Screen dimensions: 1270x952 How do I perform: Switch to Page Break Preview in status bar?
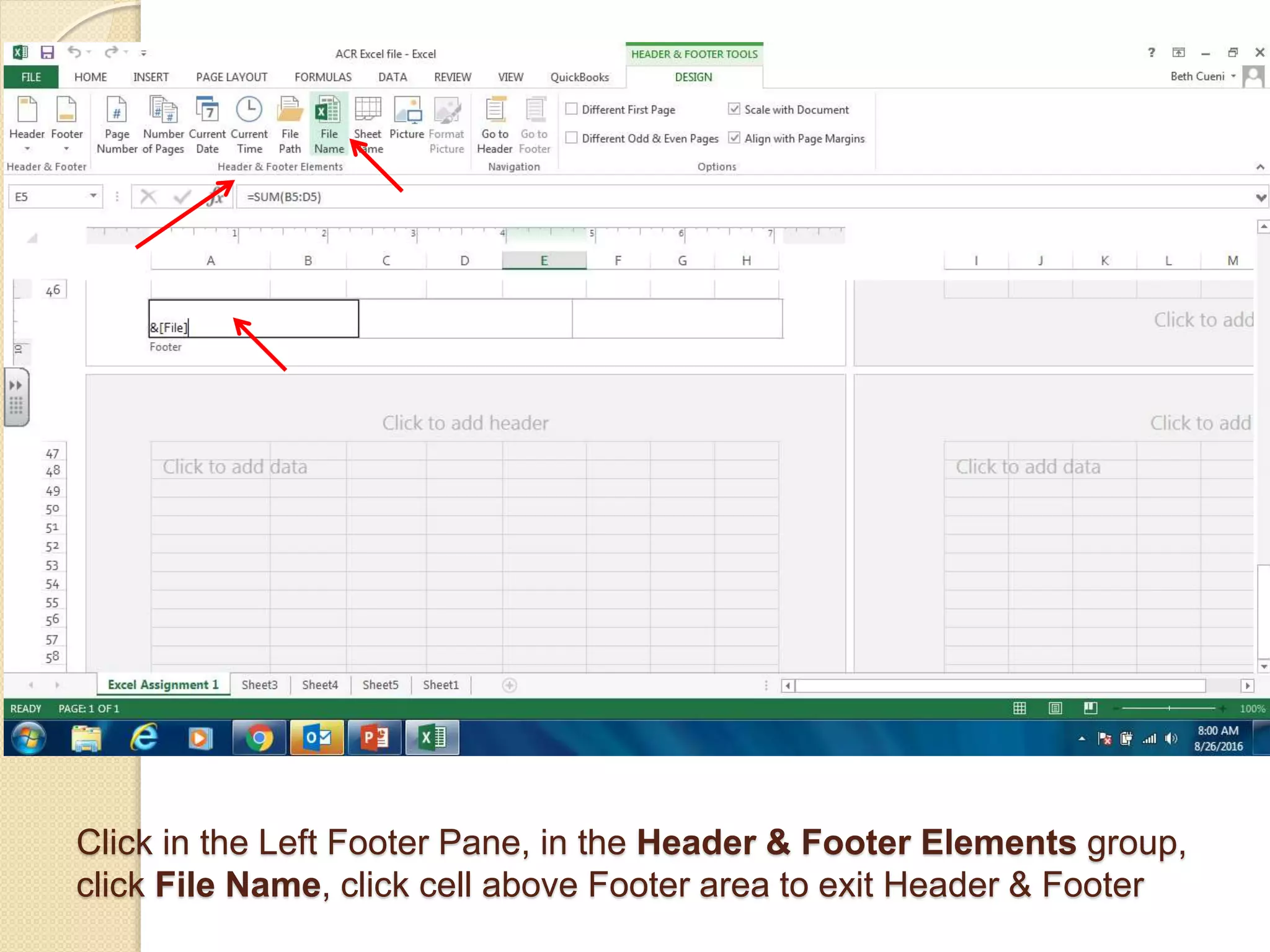(x=1091, y=708)
